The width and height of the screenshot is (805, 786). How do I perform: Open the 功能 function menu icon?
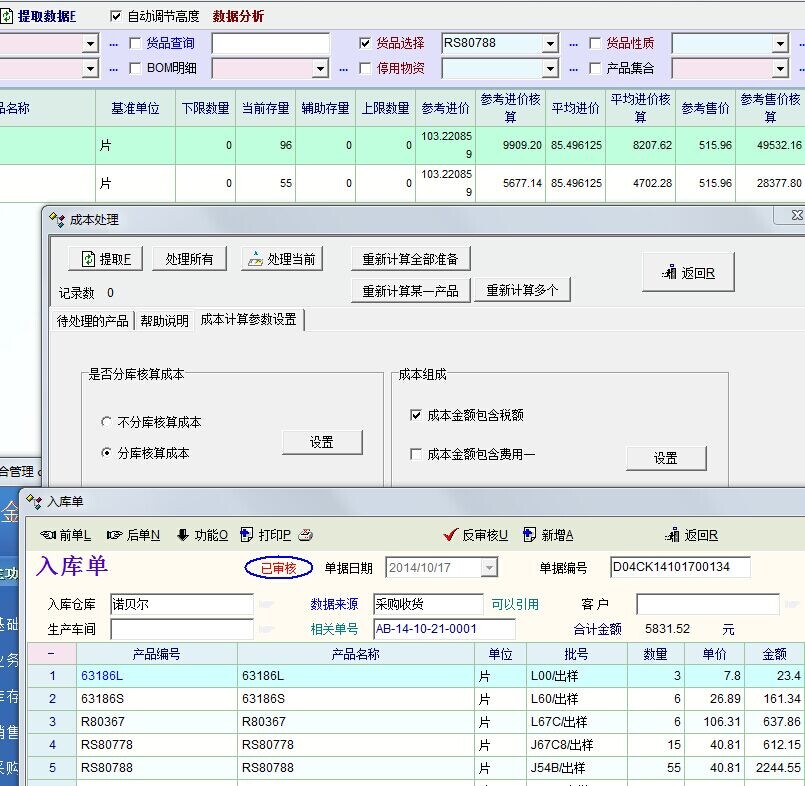tap(183, 535)
